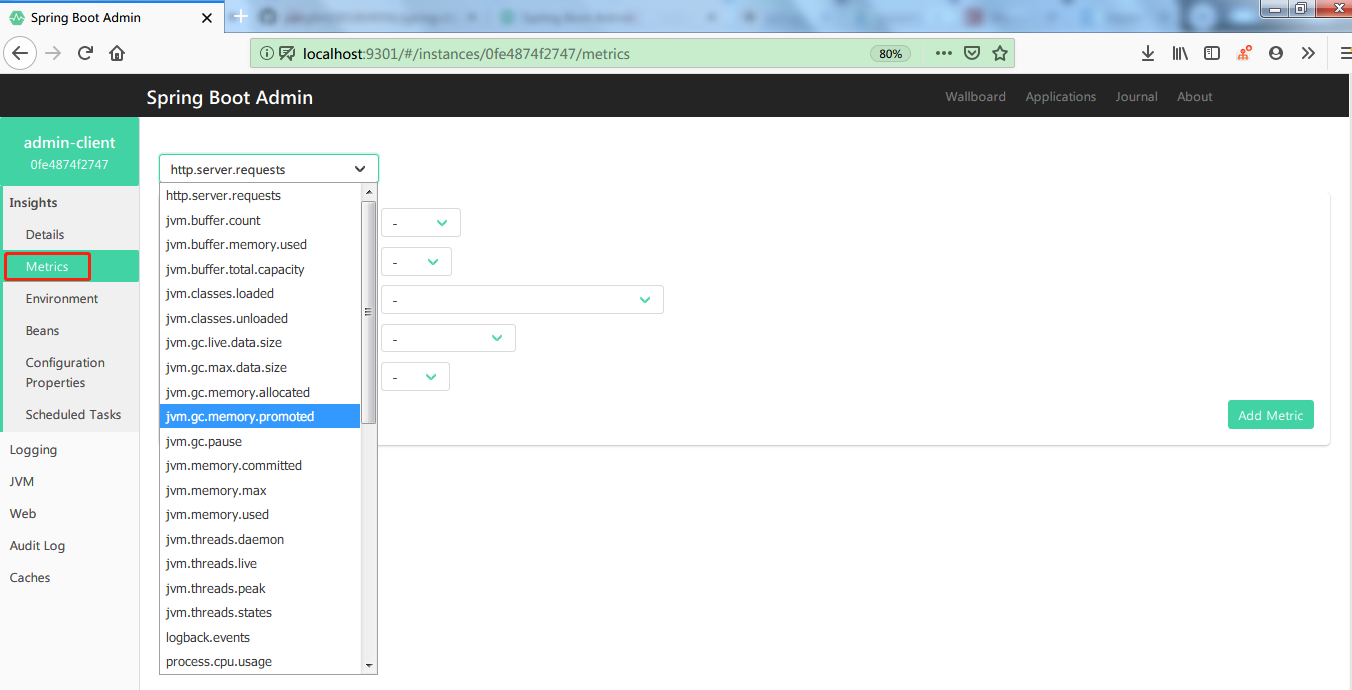Open Beans in the sidebar
The image size is (1352, 690).
point(43,331)
